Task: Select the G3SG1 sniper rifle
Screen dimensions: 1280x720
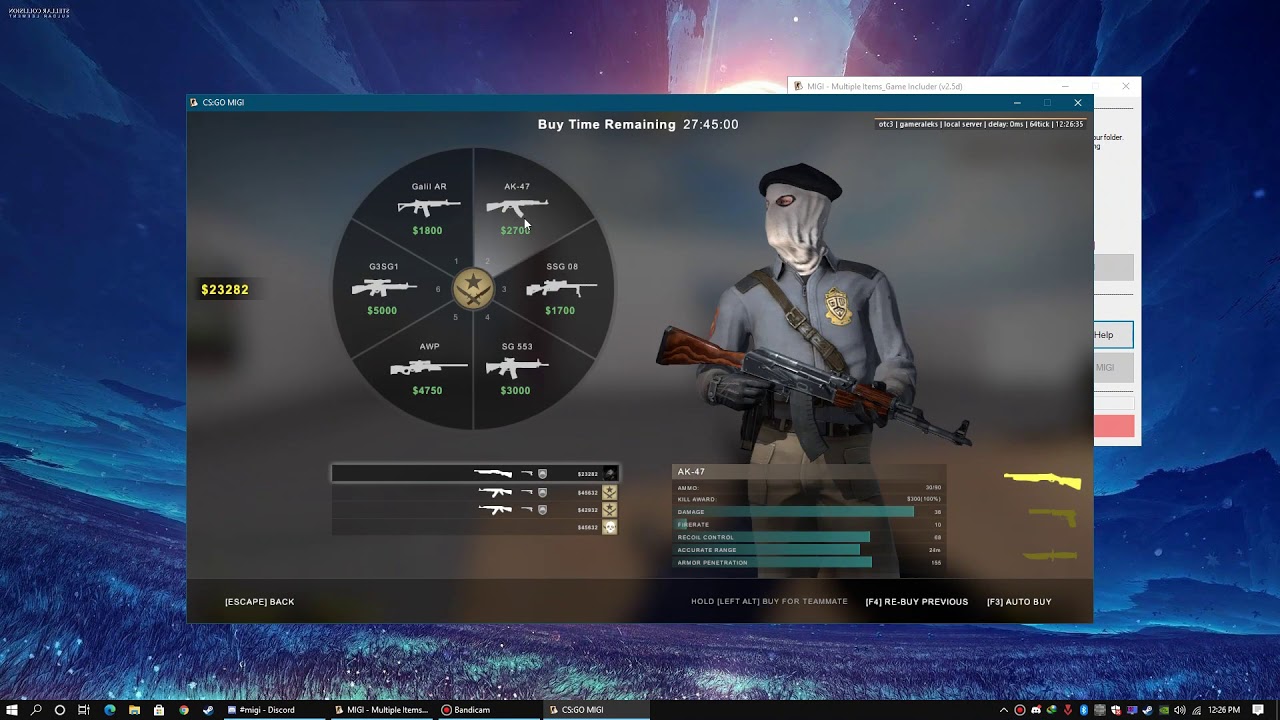Action: pos(383,288)
